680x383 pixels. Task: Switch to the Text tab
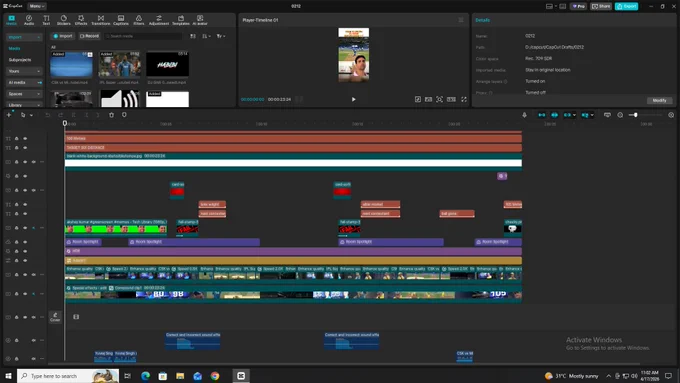click(46, 20)
